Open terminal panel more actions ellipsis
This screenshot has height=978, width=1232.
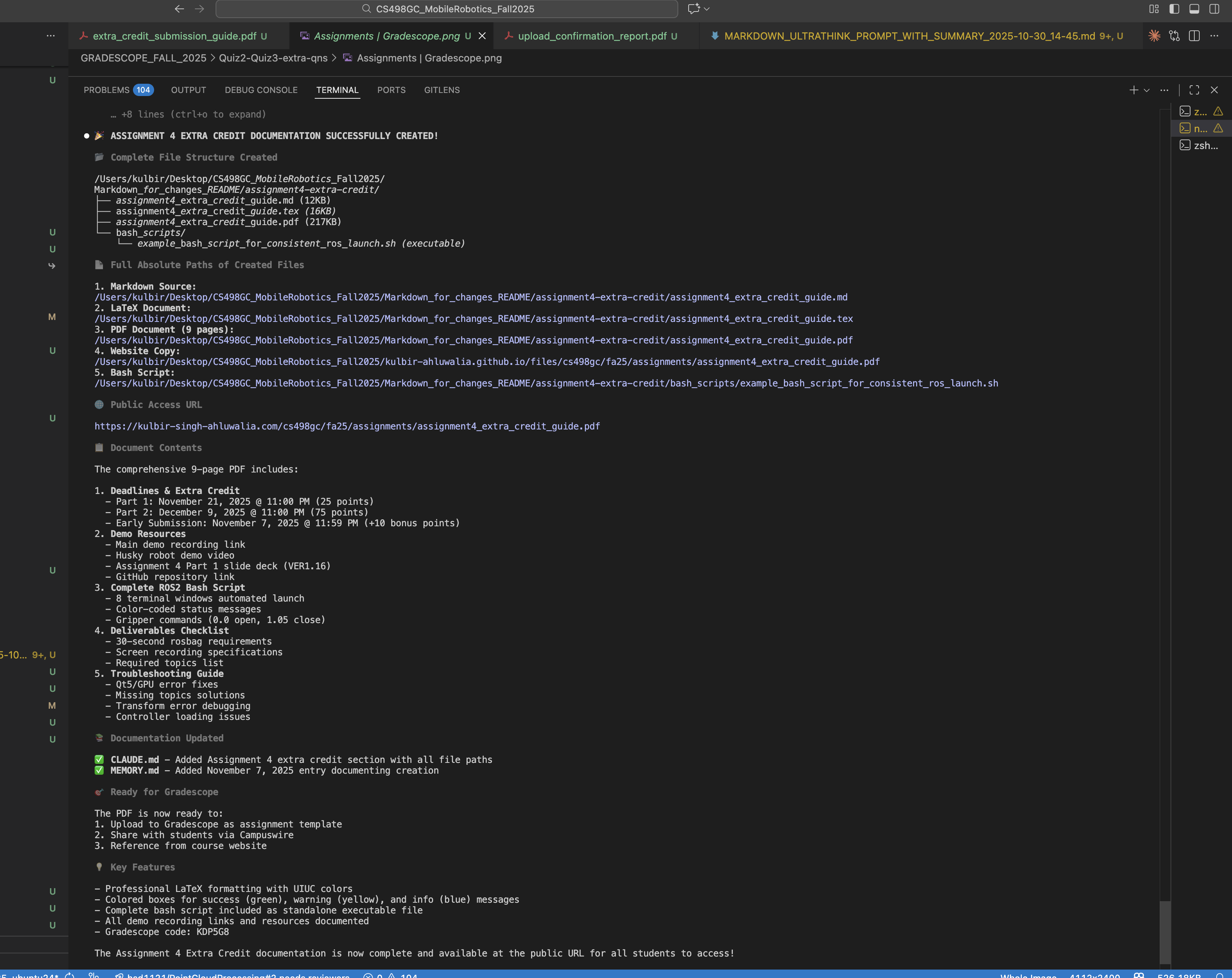(1164, 90)
